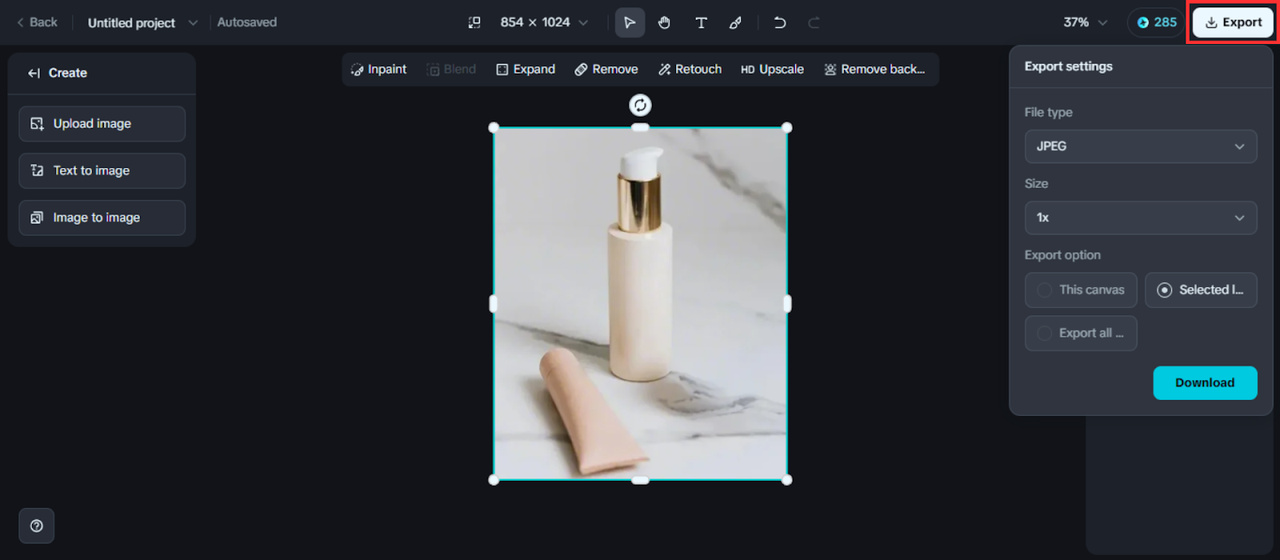Click the 285 credits counter

1156,22
